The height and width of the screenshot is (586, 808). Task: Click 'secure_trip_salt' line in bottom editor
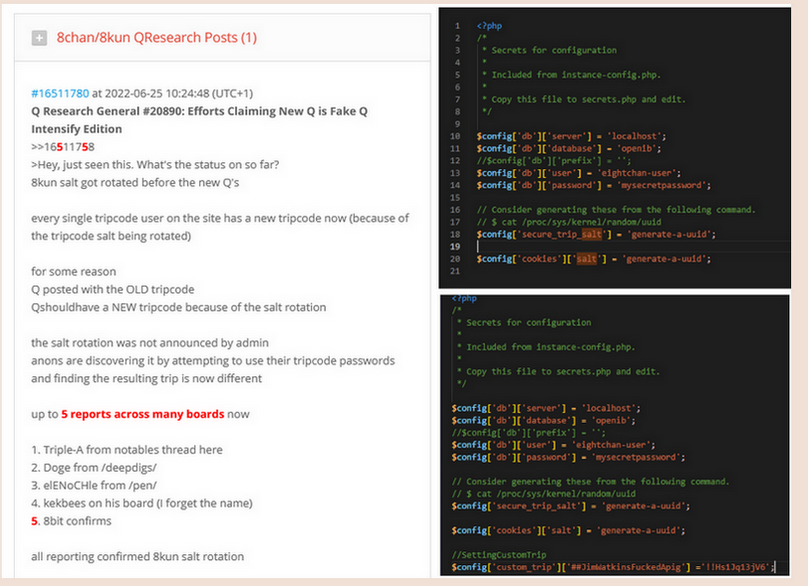(571, 506)
